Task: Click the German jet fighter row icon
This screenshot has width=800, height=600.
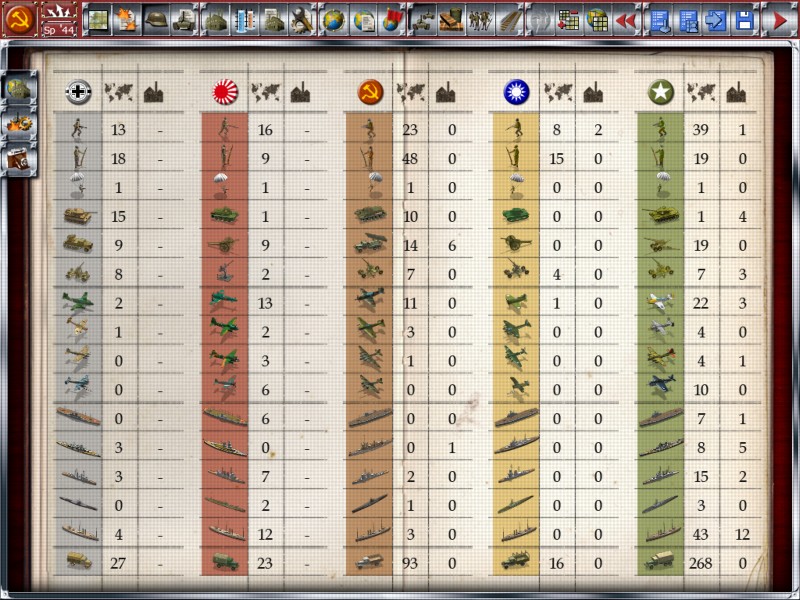Action: 78,302
